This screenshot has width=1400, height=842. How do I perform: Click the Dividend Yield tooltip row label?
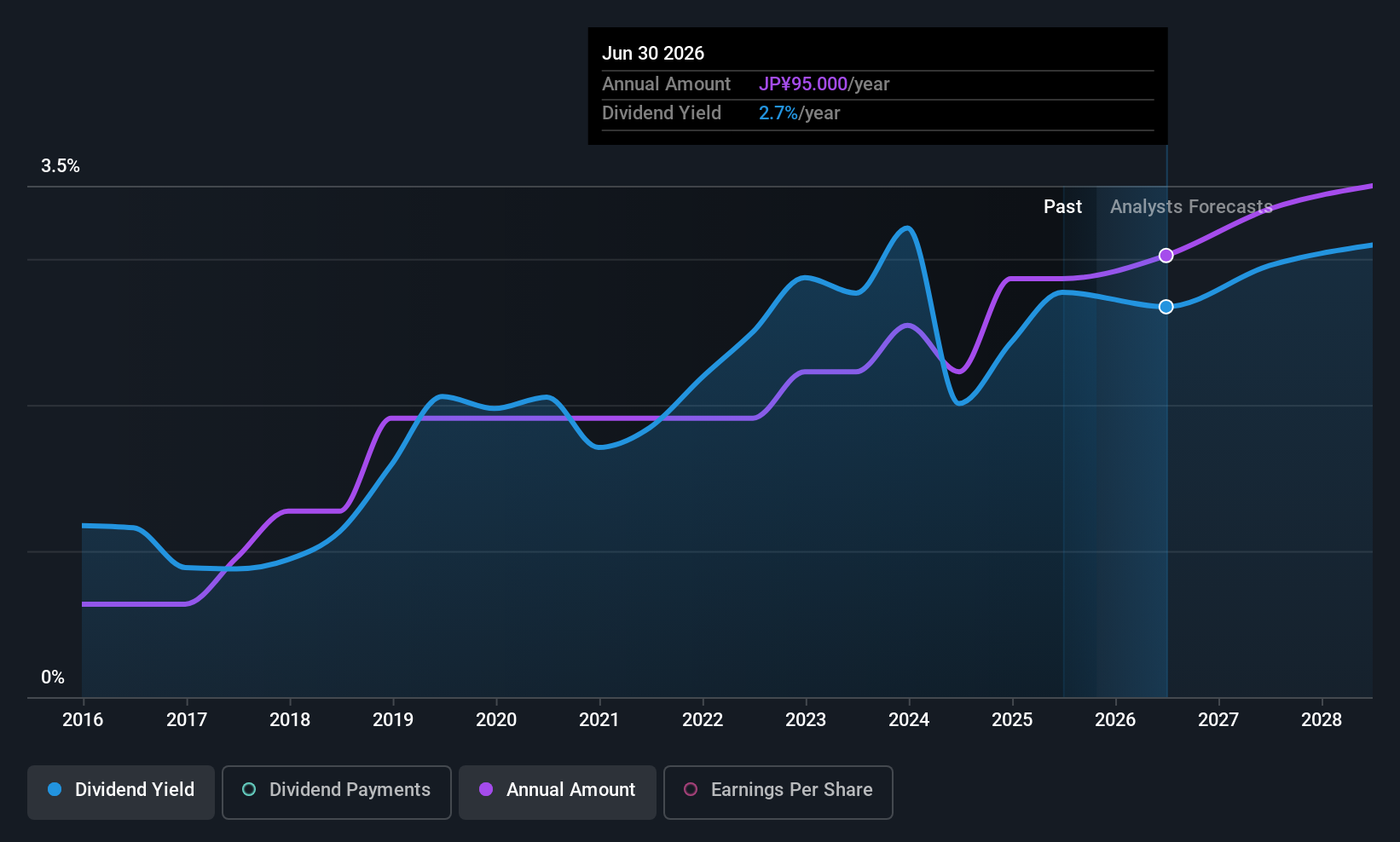[662, 113]
